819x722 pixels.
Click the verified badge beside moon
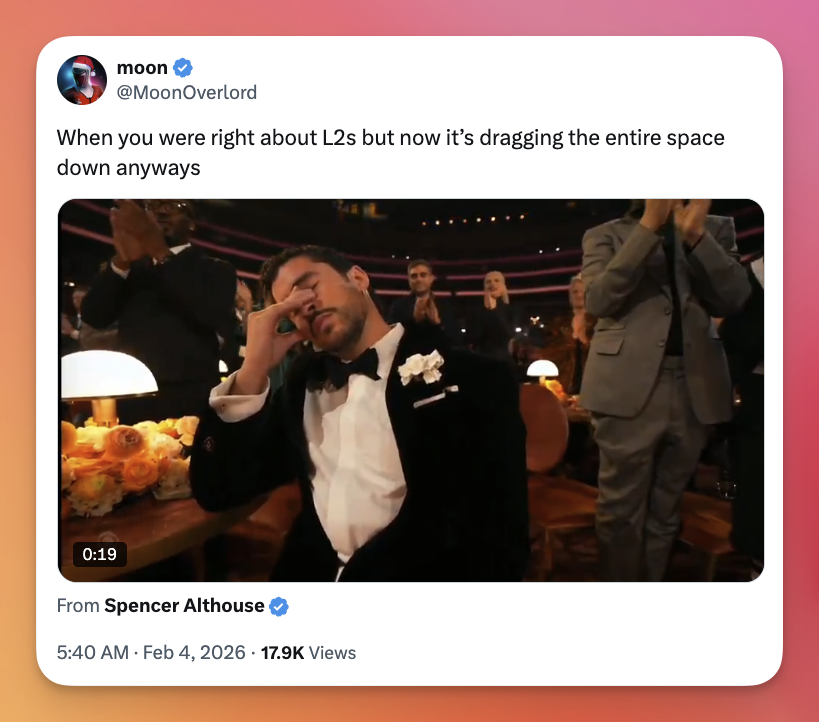tap(183, 68)
